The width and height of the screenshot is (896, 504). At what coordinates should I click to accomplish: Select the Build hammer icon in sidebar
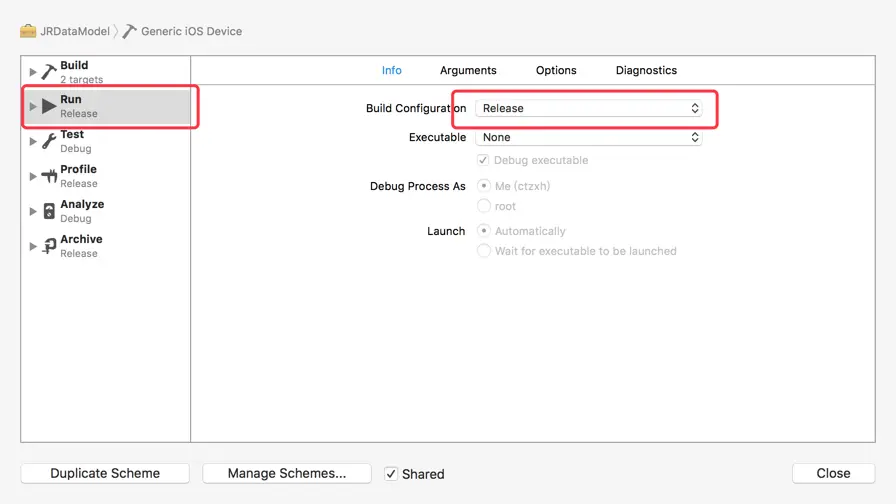pyautogui.click(x=49, y=72)
